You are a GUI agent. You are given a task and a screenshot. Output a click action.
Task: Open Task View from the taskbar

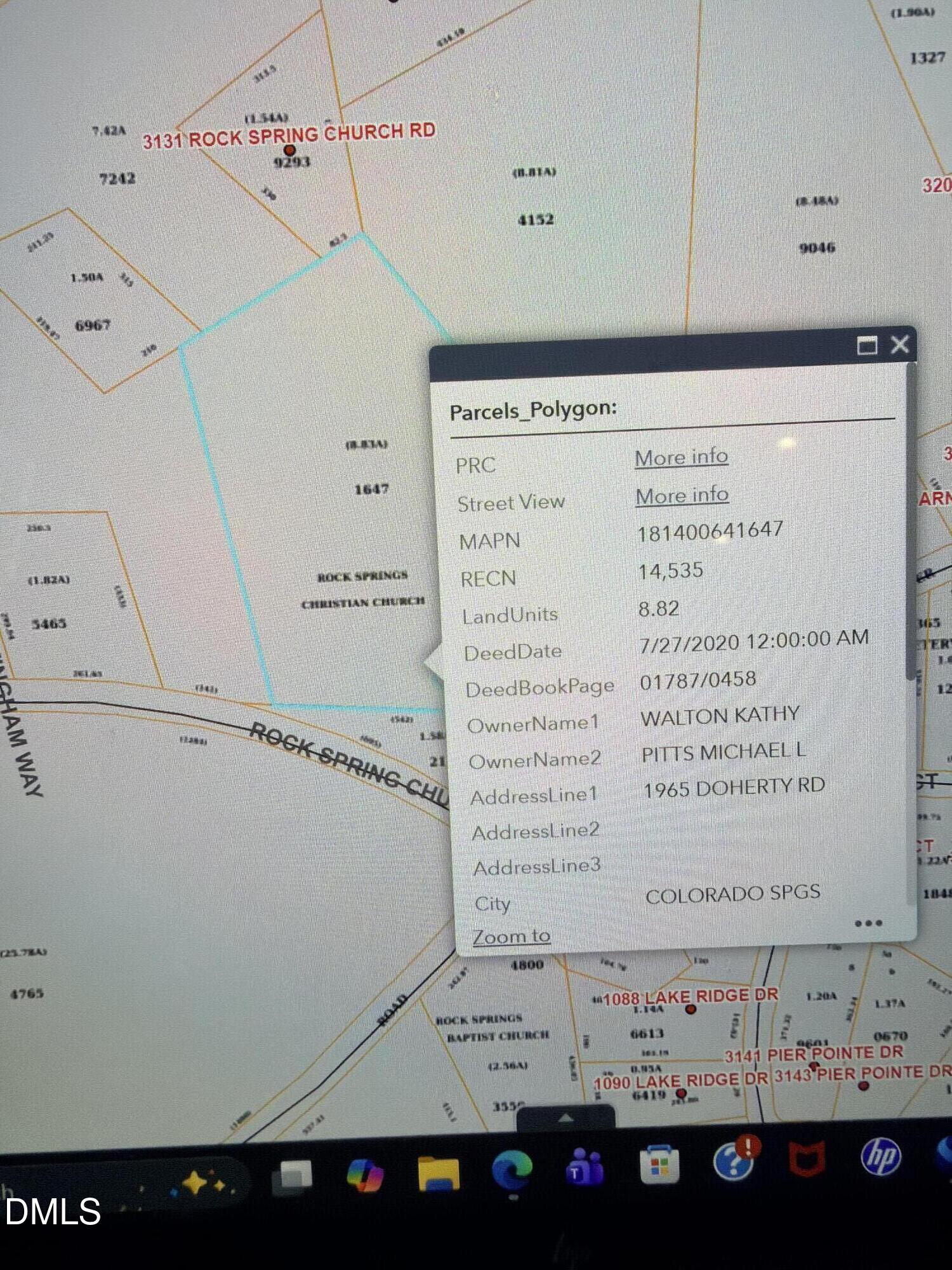click(292, 1177)
